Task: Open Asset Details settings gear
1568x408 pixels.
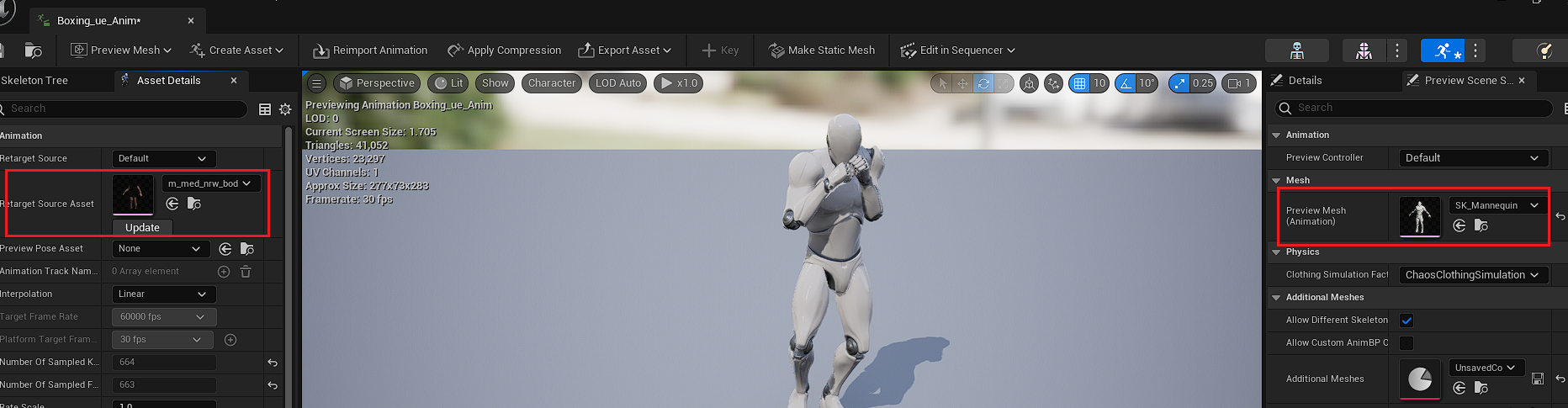Action: click(x=285, y=109)
